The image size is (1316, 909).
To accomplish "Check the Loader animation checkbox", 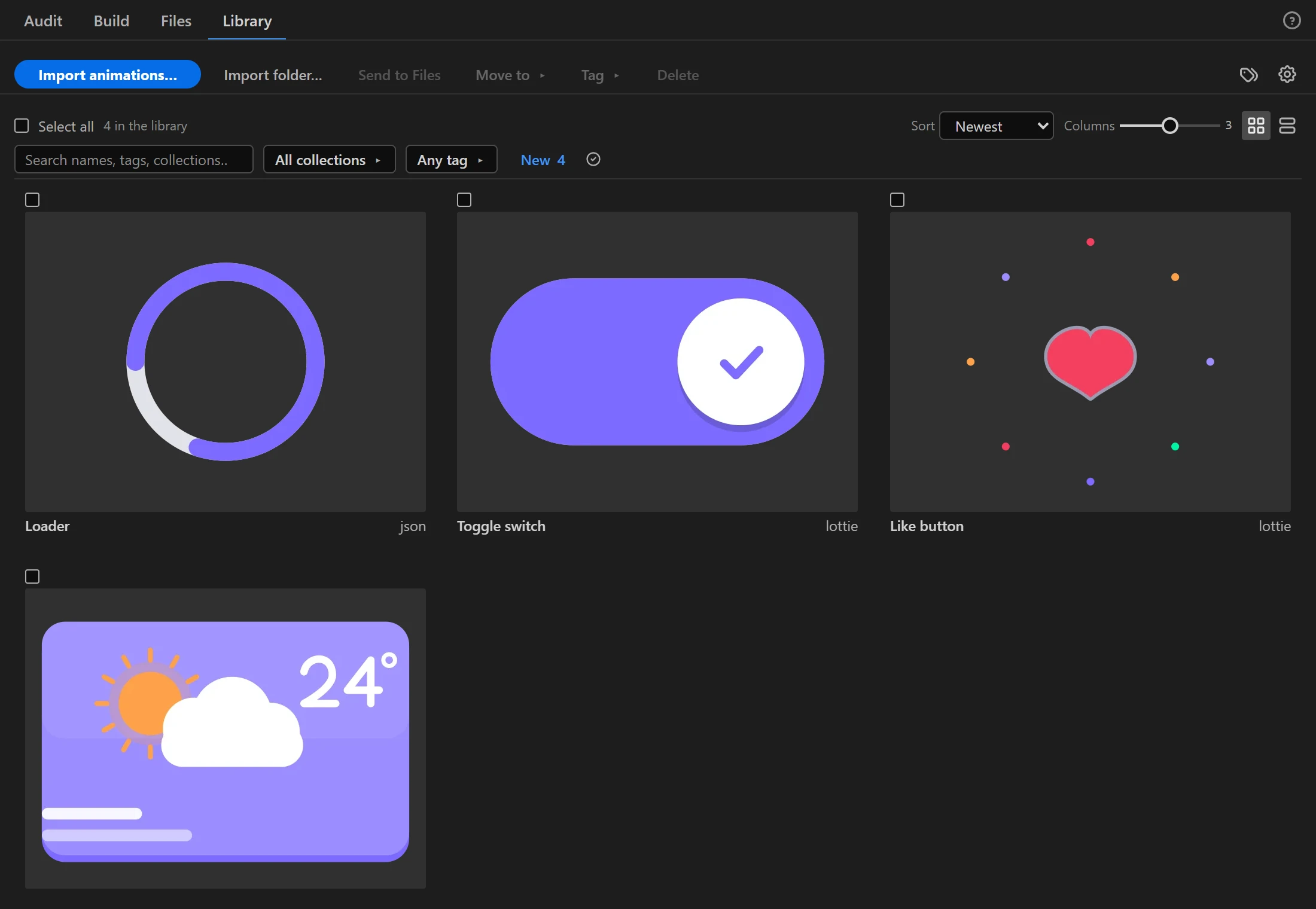I will (x=32, y=200).
